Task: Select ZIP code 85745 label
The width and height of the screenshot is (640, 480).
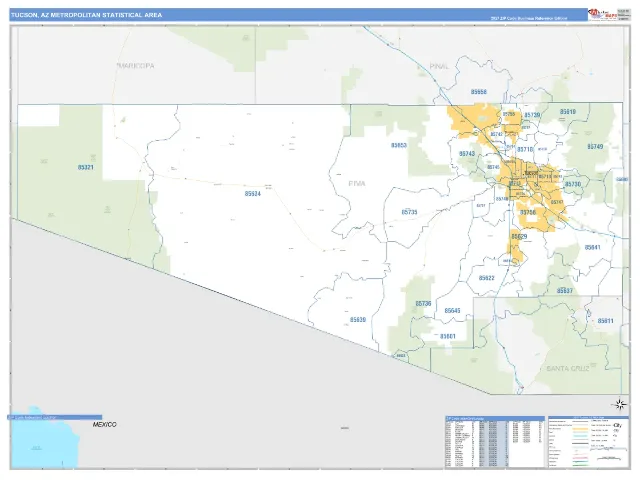Action: coord(493,167)
